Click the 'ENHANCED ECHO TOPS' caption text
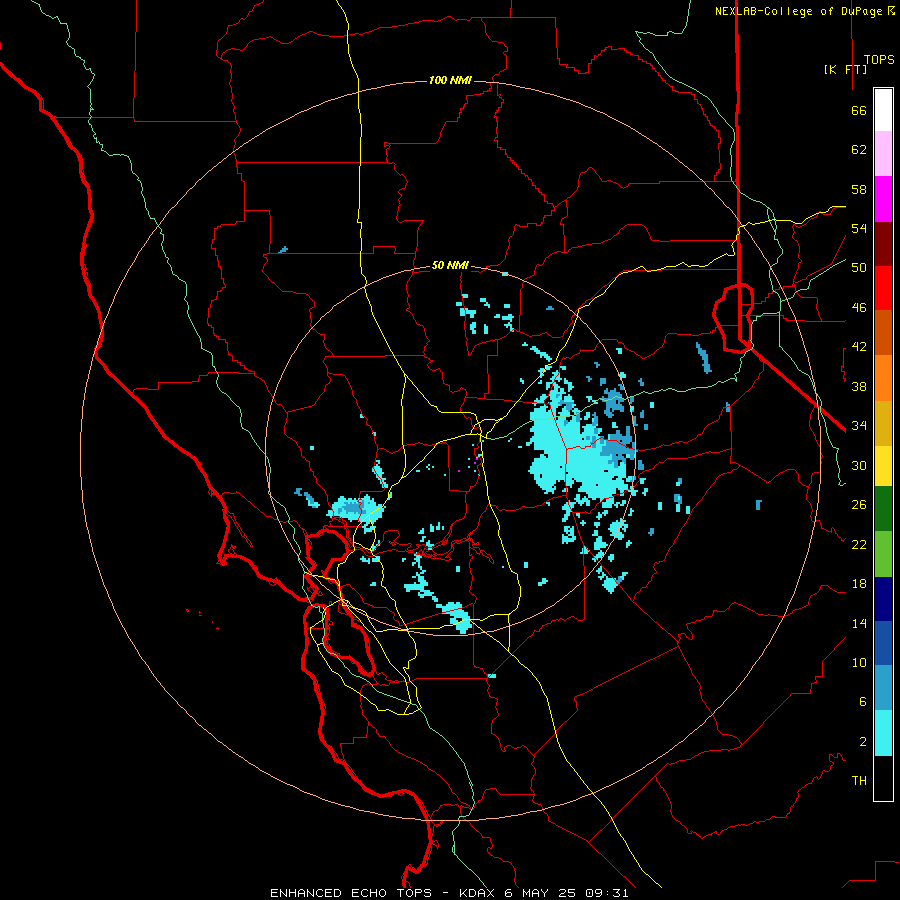 coord(351,893)
